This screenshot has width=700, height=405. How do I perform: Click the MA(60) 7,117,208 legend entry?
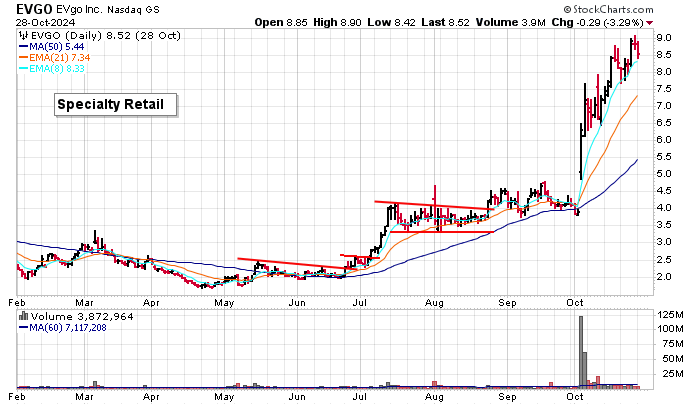[62, 327]
